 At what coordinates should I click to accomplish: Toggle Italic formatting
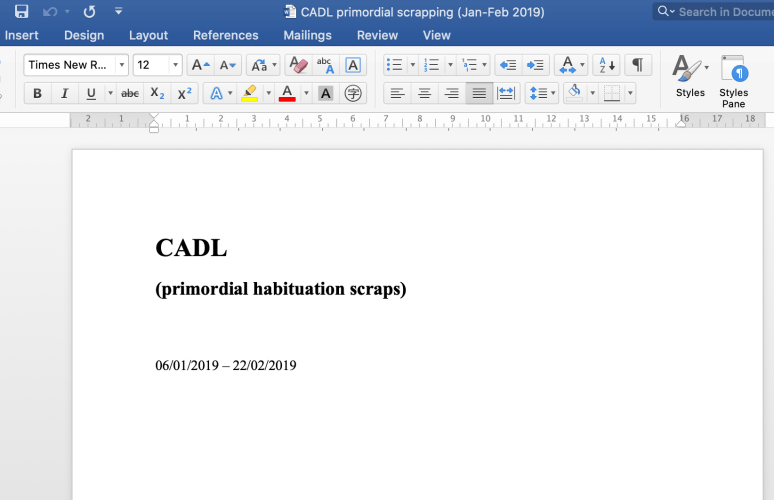(x=64, y=93)
